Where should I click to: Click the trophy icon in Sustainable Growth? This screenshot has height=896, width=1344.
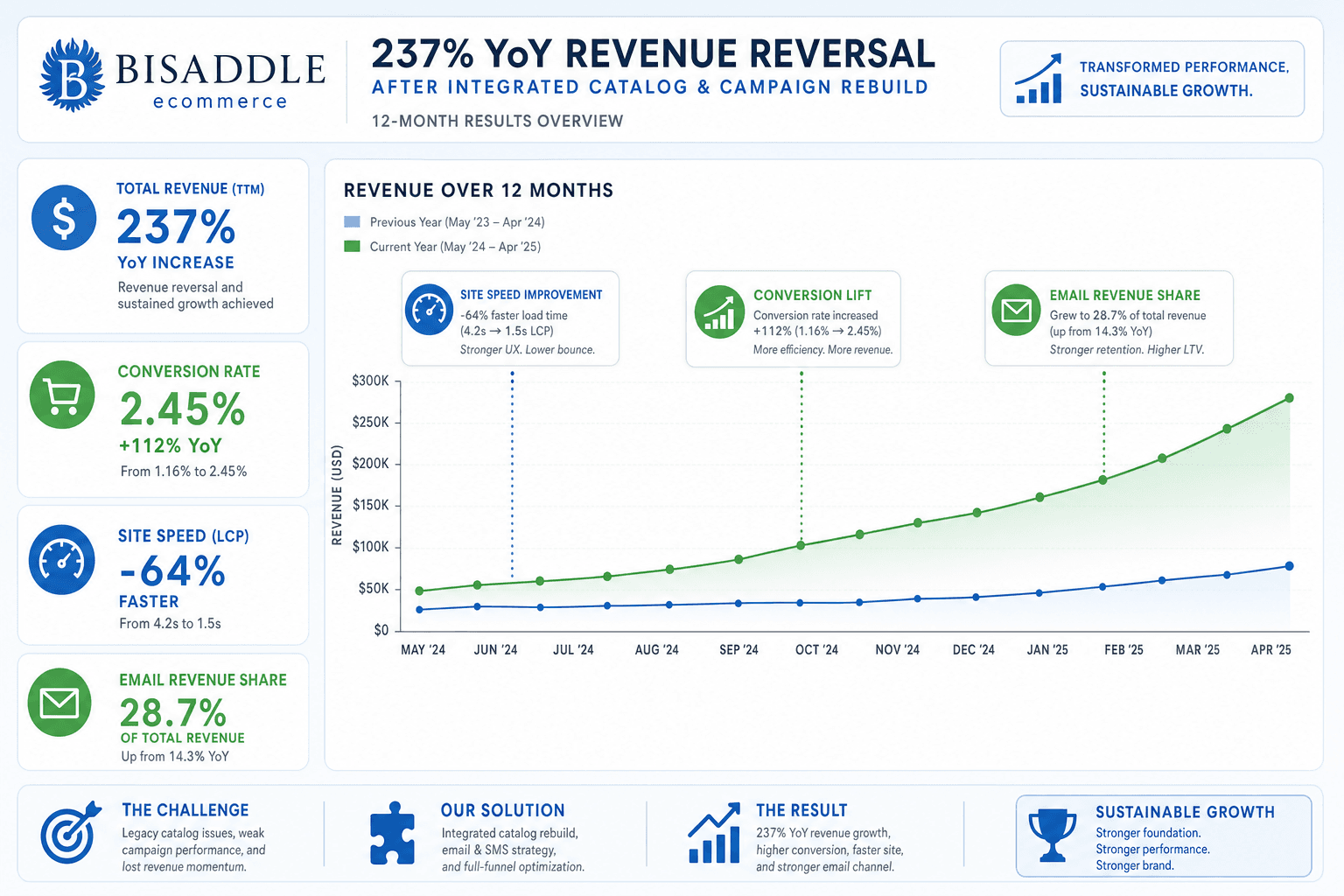click(1053, 836)
